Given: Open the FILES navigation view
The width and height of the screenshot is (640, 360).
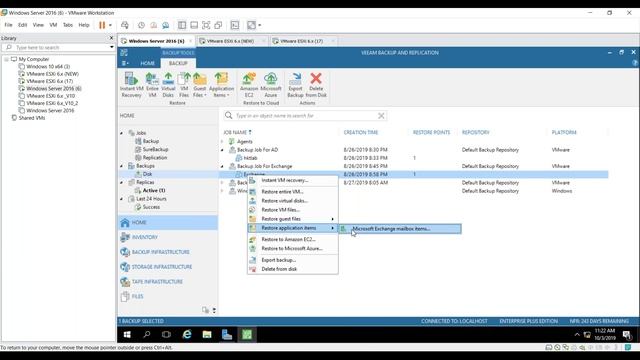Looking at the screenshot, I should pyautogui.click(x=168, y=296).
